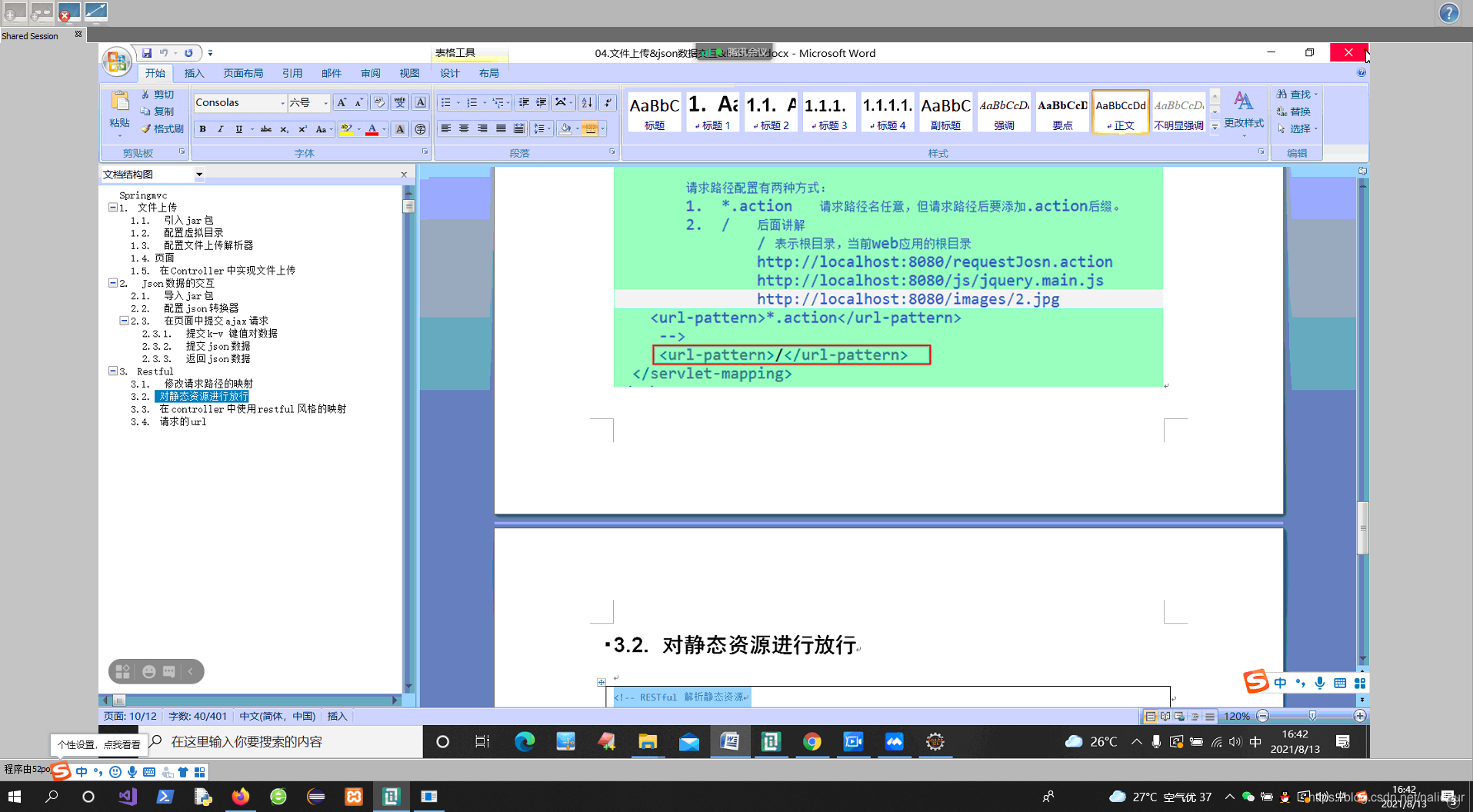This screenshot has height=812, width=1473.
Task: Open the 页面布局 ribbon tab
Action: 243,73
